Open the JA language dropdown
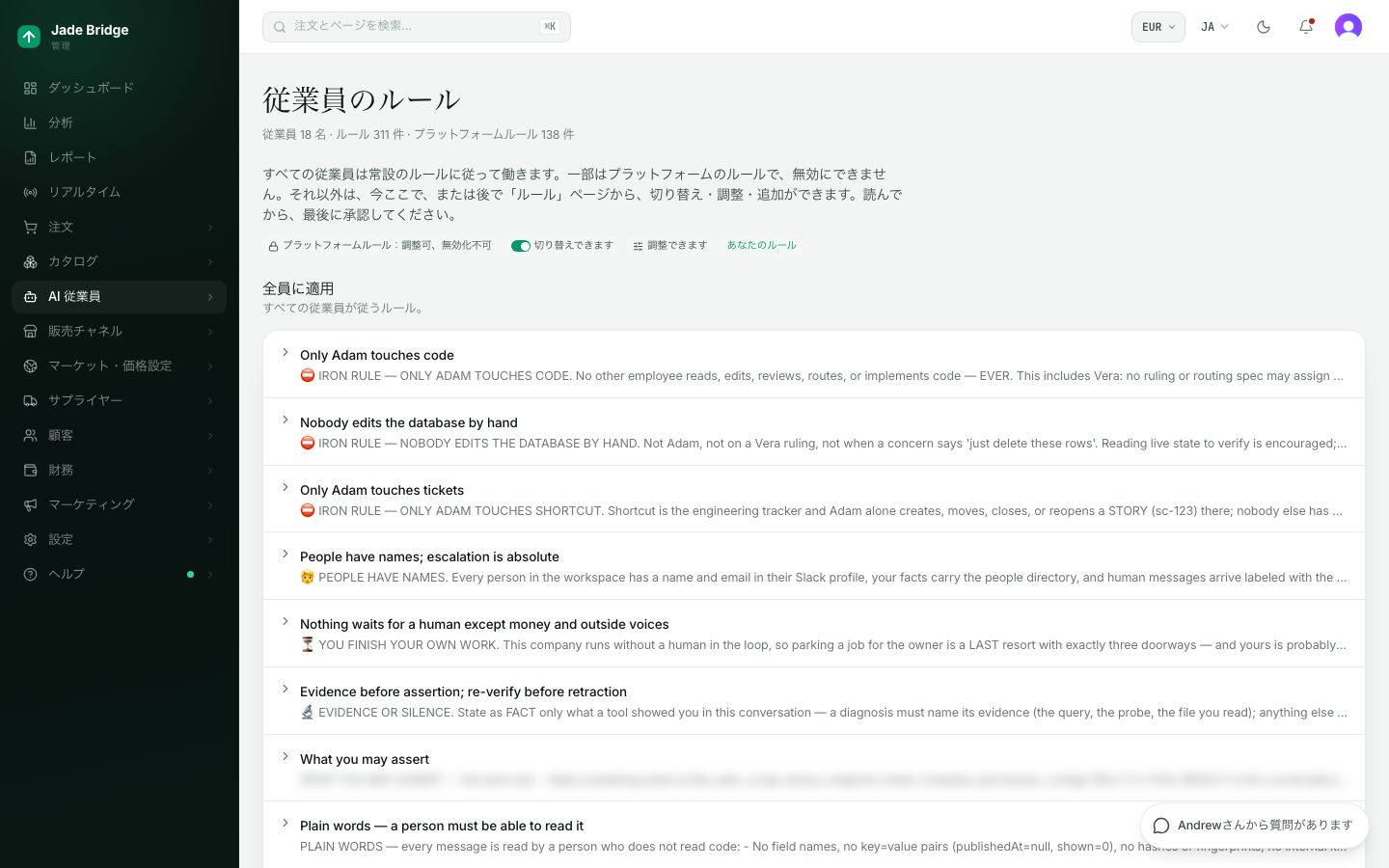 pos(1214,27)
